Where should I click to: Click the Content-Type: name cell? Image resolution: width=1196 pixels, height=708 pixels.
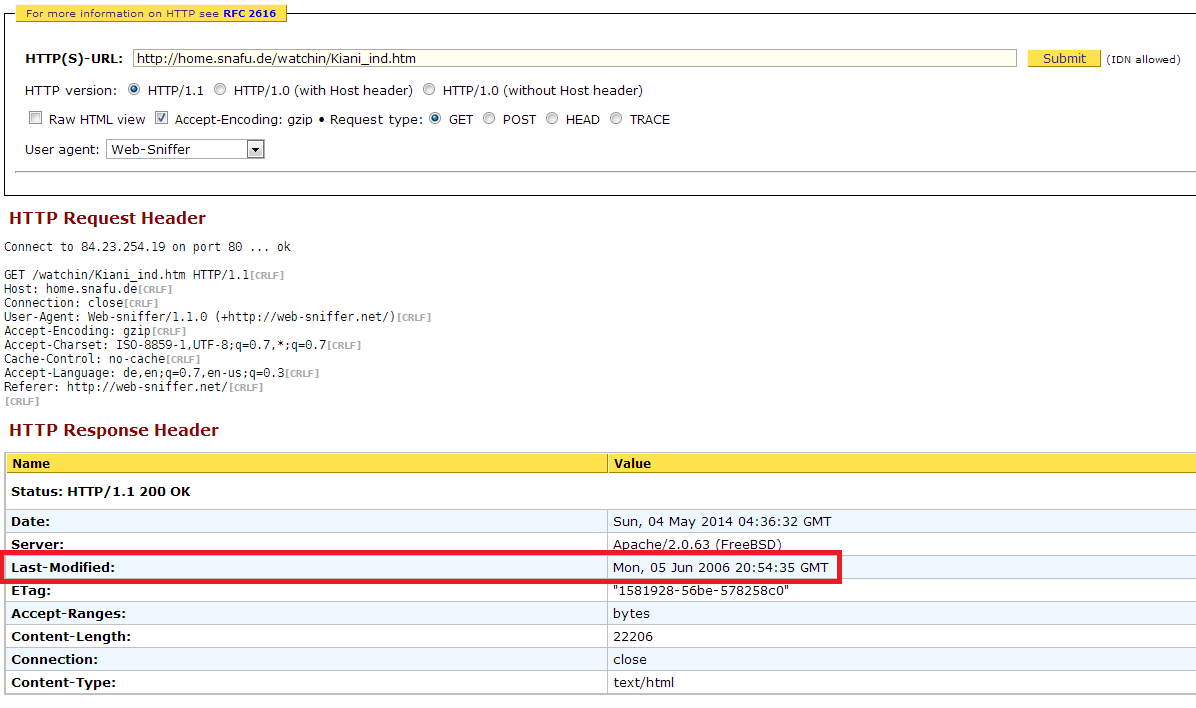pos(307,682)
